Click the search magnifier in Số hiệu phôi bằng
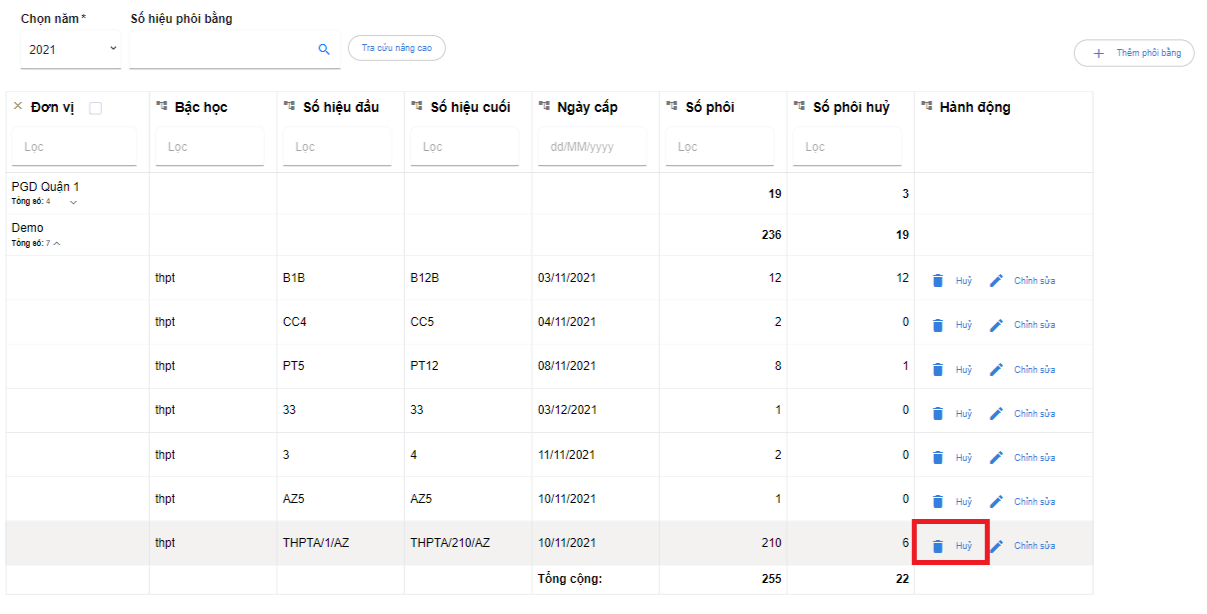1207x614 pixels. click(324, 49)
